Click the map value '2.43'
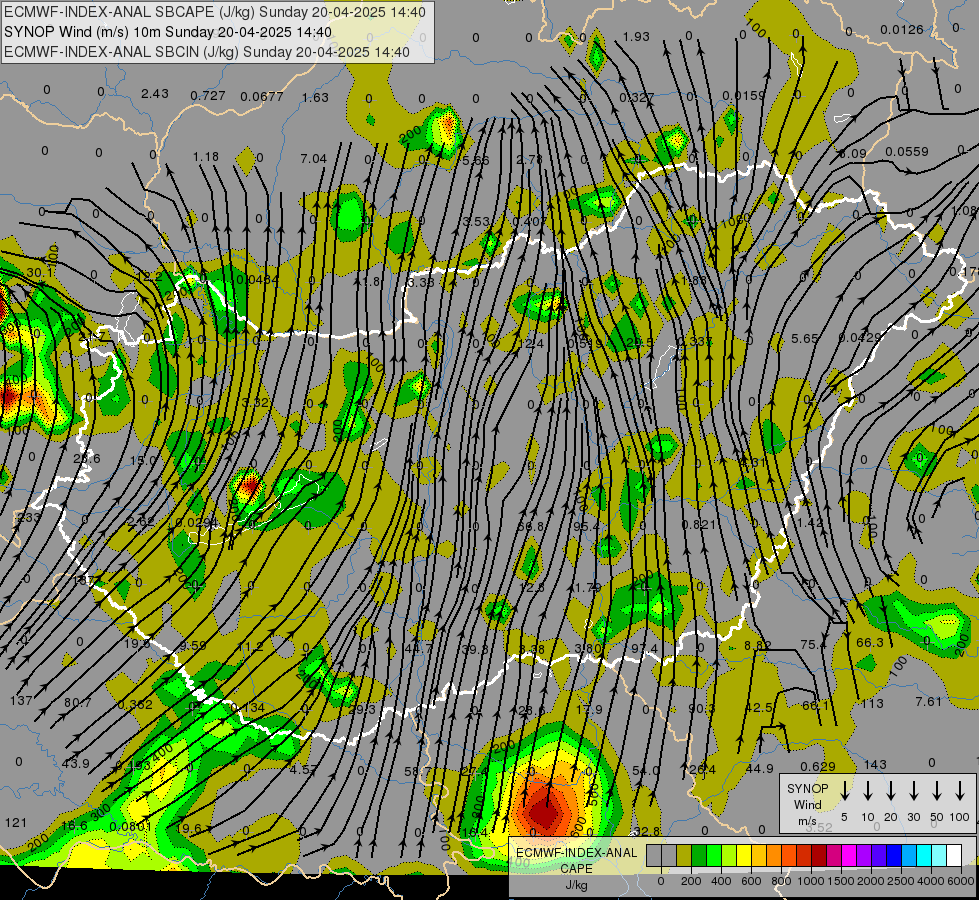The height and width of the screenshot is (900, 979). pyautogui.click(x=154, y=94)
